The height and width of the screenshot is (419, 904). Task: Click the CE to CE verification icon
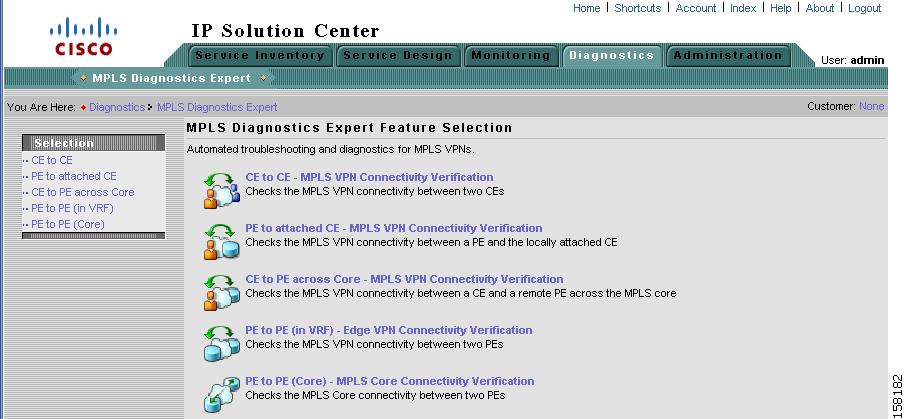coord(221,190)
